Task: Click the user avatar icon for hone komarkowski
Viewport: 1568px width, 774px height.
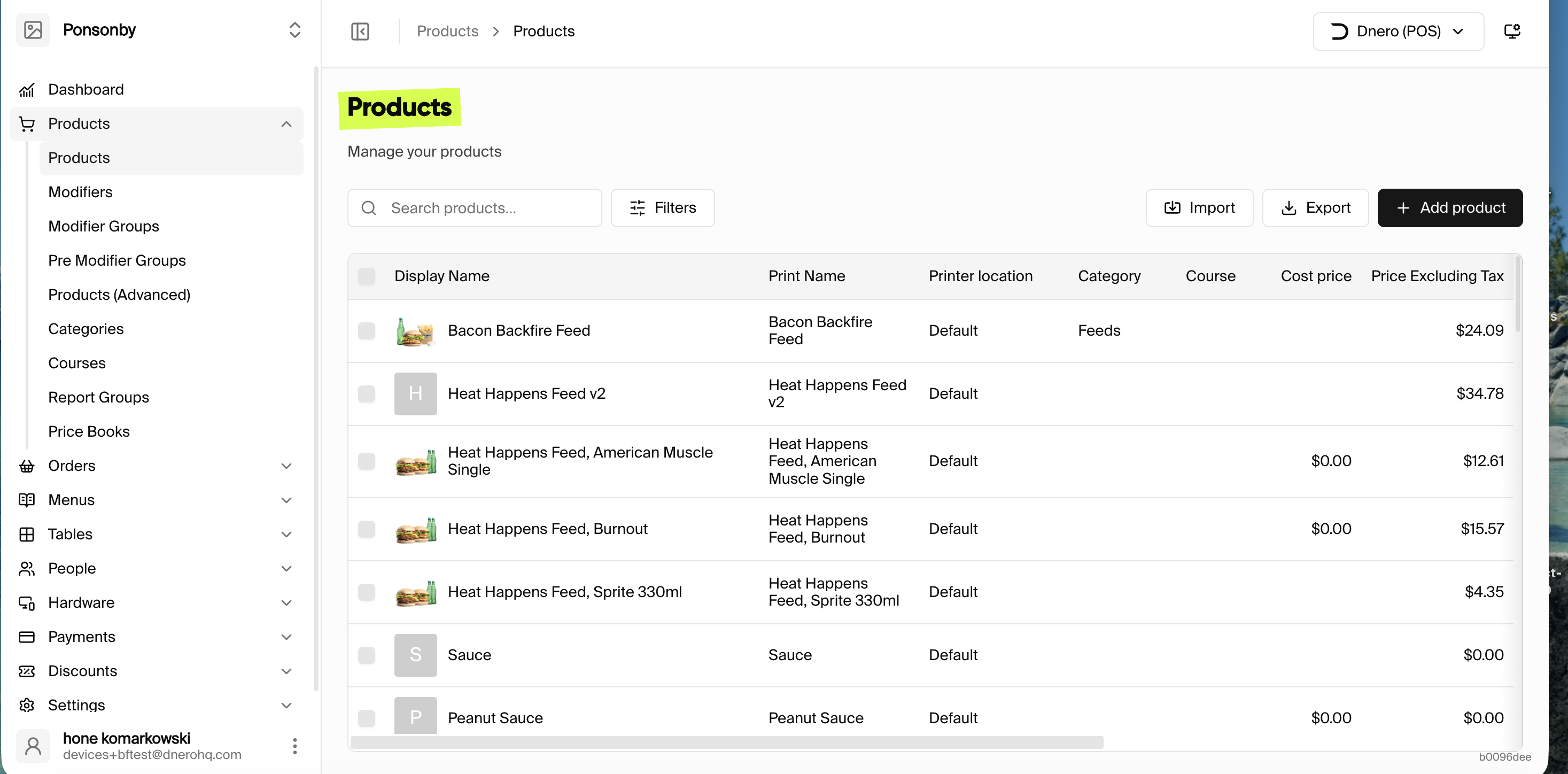Action: [33, 745]
